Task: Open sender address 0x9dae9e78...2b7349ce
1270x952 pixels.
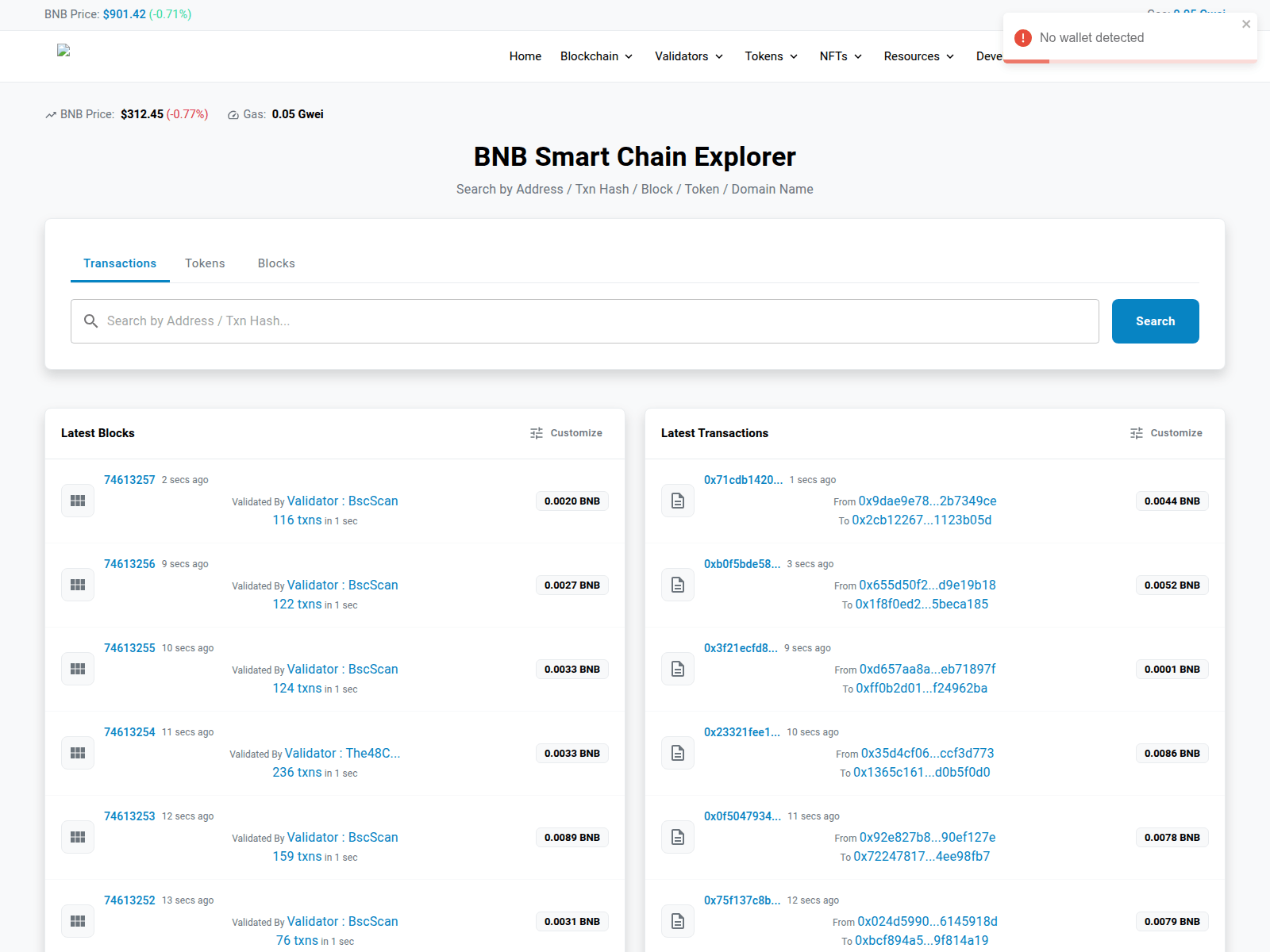Action: click(927, 501)
